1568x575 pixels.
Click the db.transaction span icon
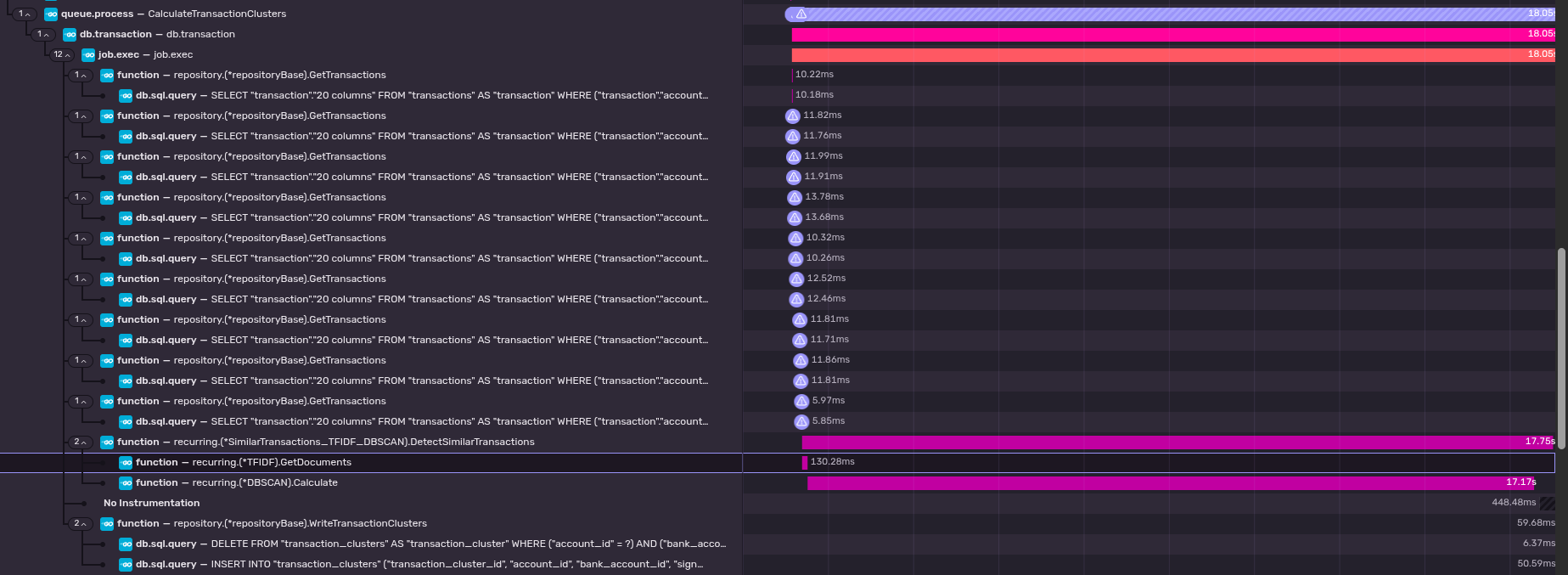click(x=70, y=35)
